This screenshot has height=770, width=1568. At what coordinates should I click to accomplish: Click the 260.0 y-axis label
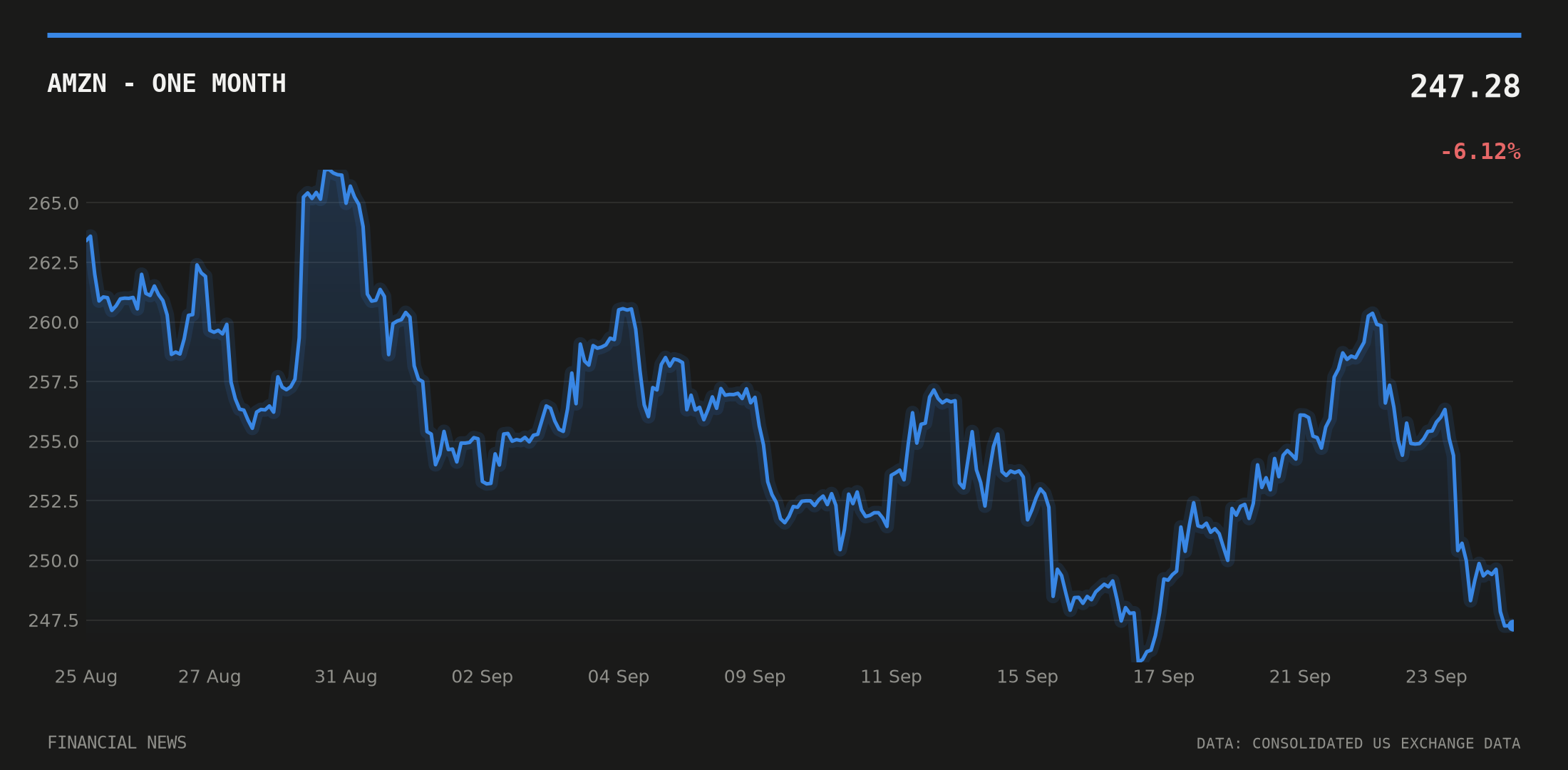pos(53,322)
